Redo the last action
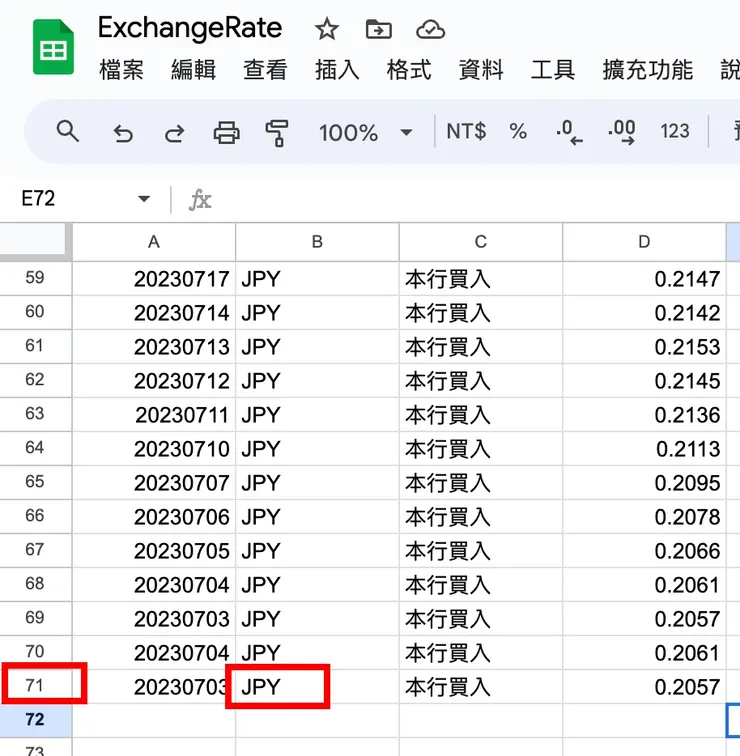The height and width of the screenshot is (756, 740). coord(175,133)
